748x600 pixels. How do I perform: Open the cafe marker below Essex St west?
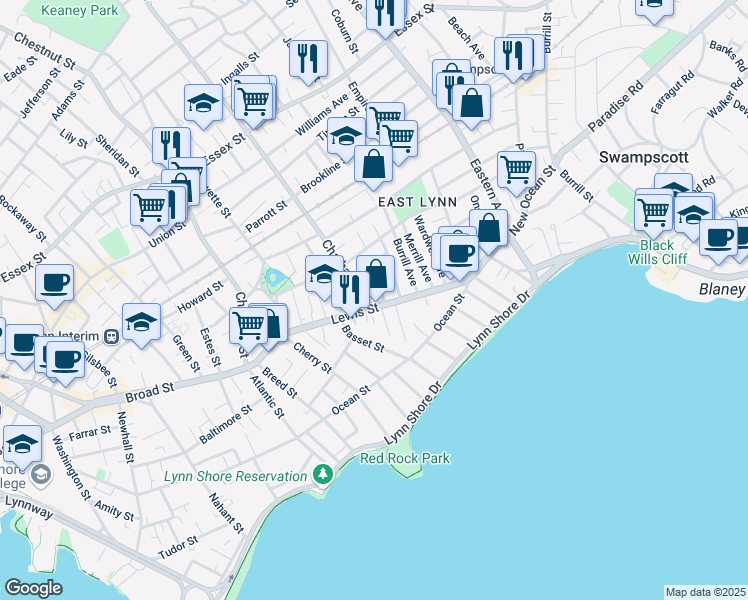[54, 283]
